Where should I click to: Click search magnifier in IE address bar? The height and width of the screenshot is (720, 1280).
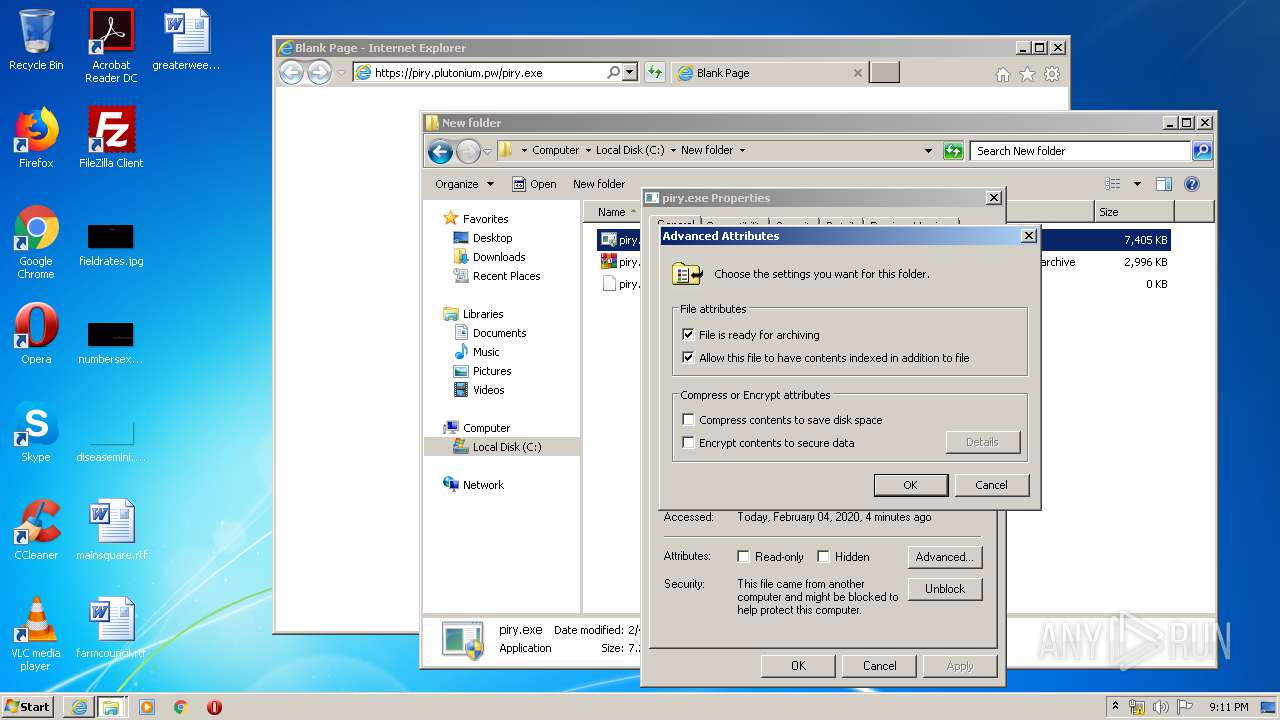tap(613, 72)
